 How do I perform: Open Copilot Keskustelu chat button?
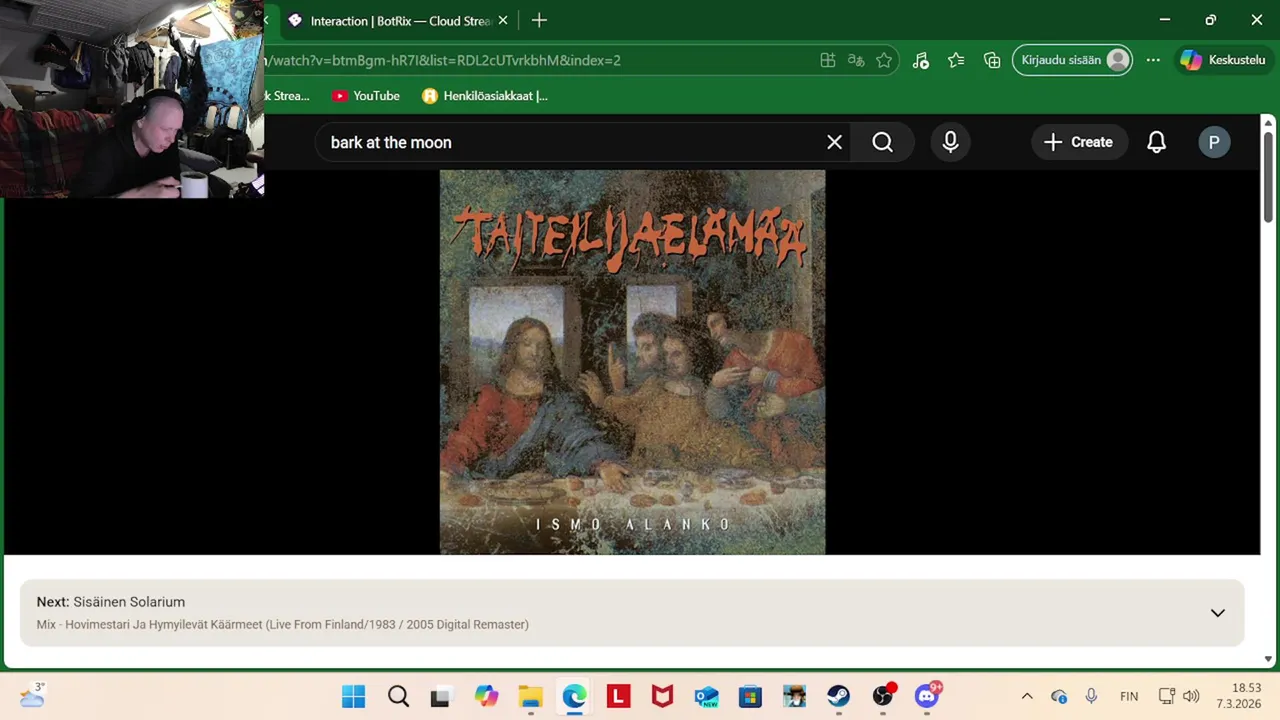tap(1223, 60)
